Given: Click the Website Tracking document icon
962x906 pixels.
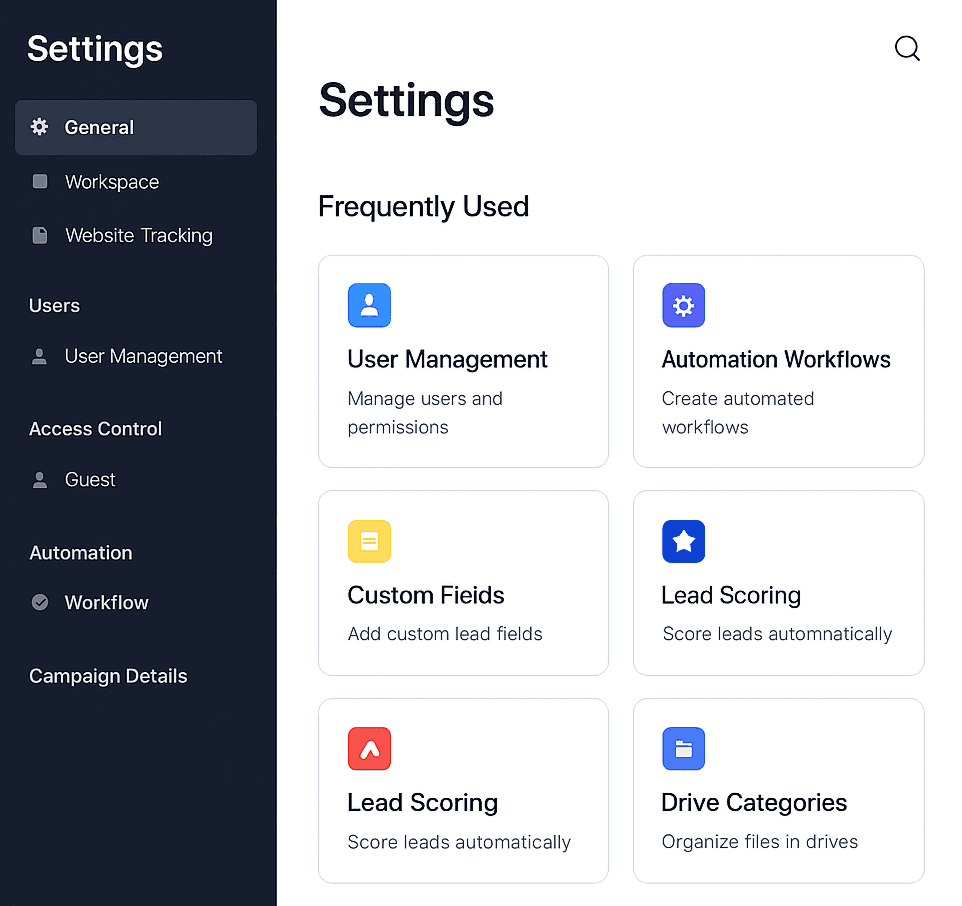Looking at the screenshot, I should click(39, 235).
